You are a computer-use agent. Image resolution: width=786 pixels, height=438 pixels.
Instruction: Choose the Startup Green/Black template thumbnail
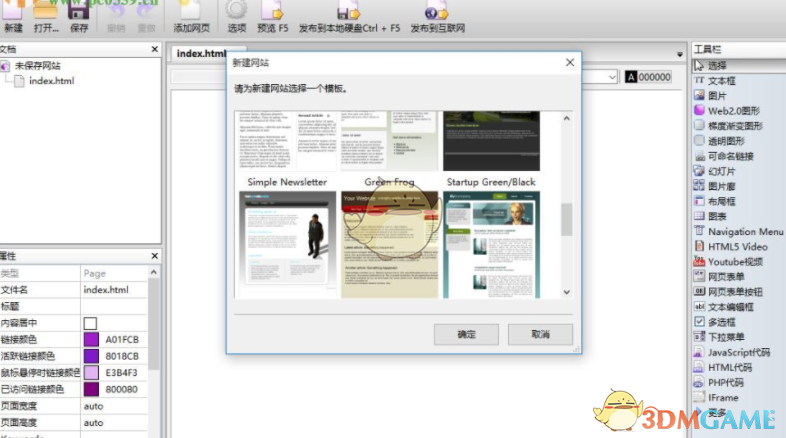pos(491,141)
